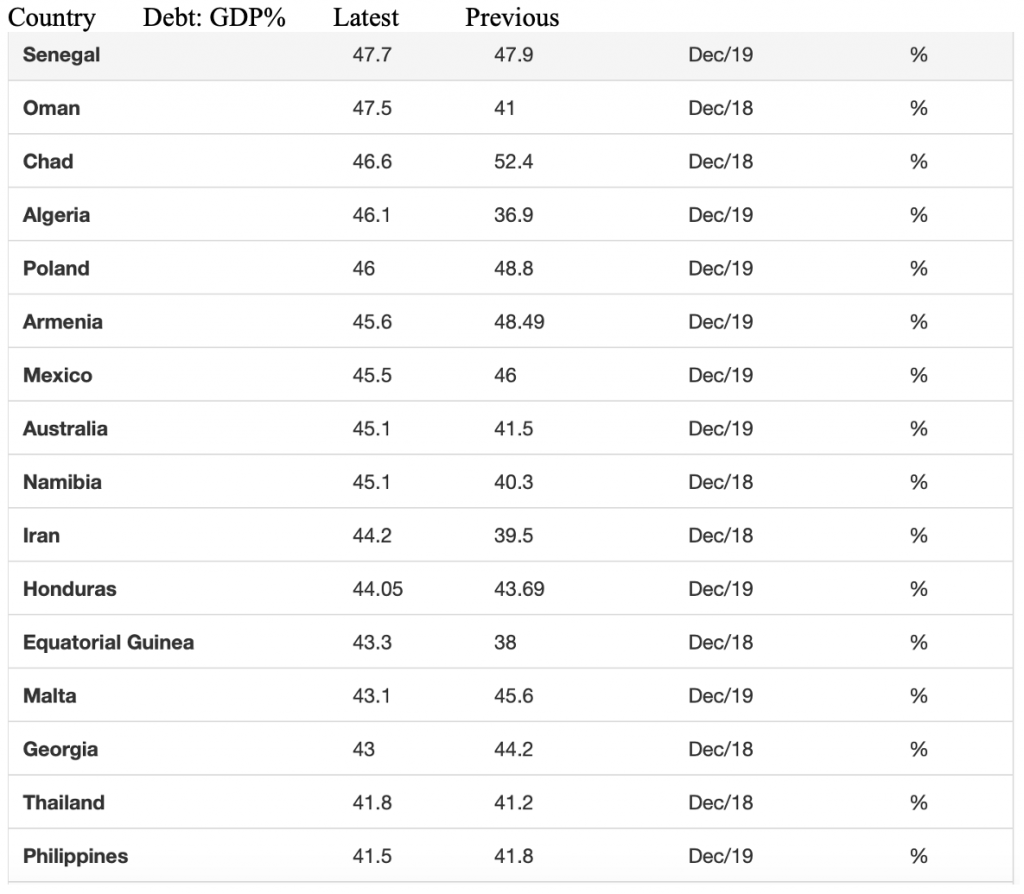The height and width of the screenshot is (894, 1024).
Task: Select the Honduras country link
Action: (70, 590)
